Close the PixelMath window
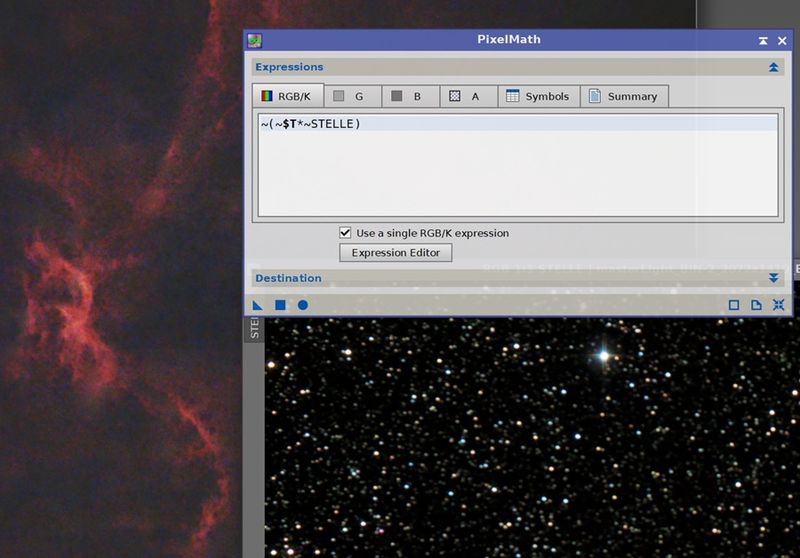The height and width of the screenshot is (558, 800). click(782, 40)
